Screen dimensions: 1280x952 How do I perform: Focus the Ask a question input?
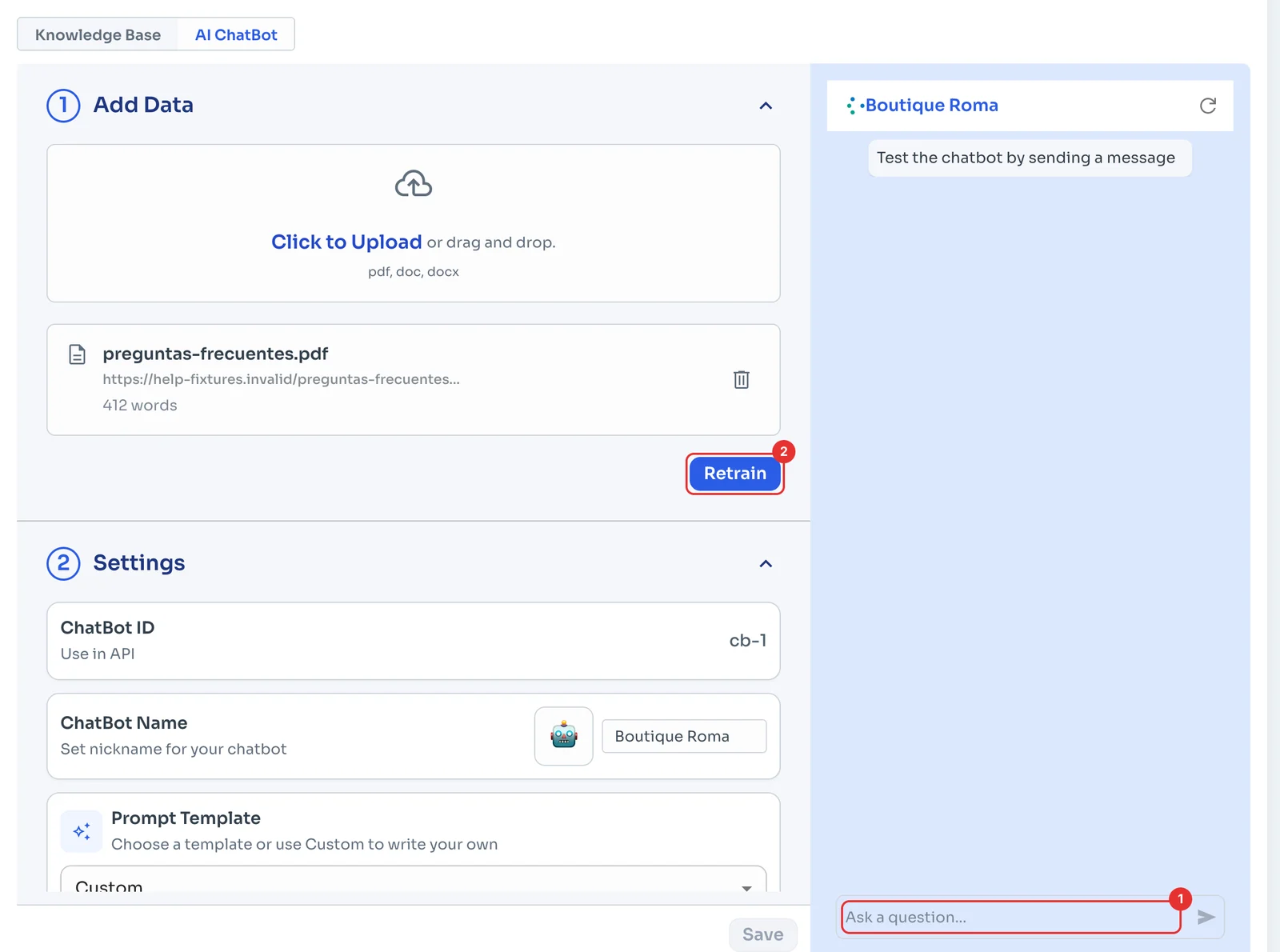tap(1011, 917)
